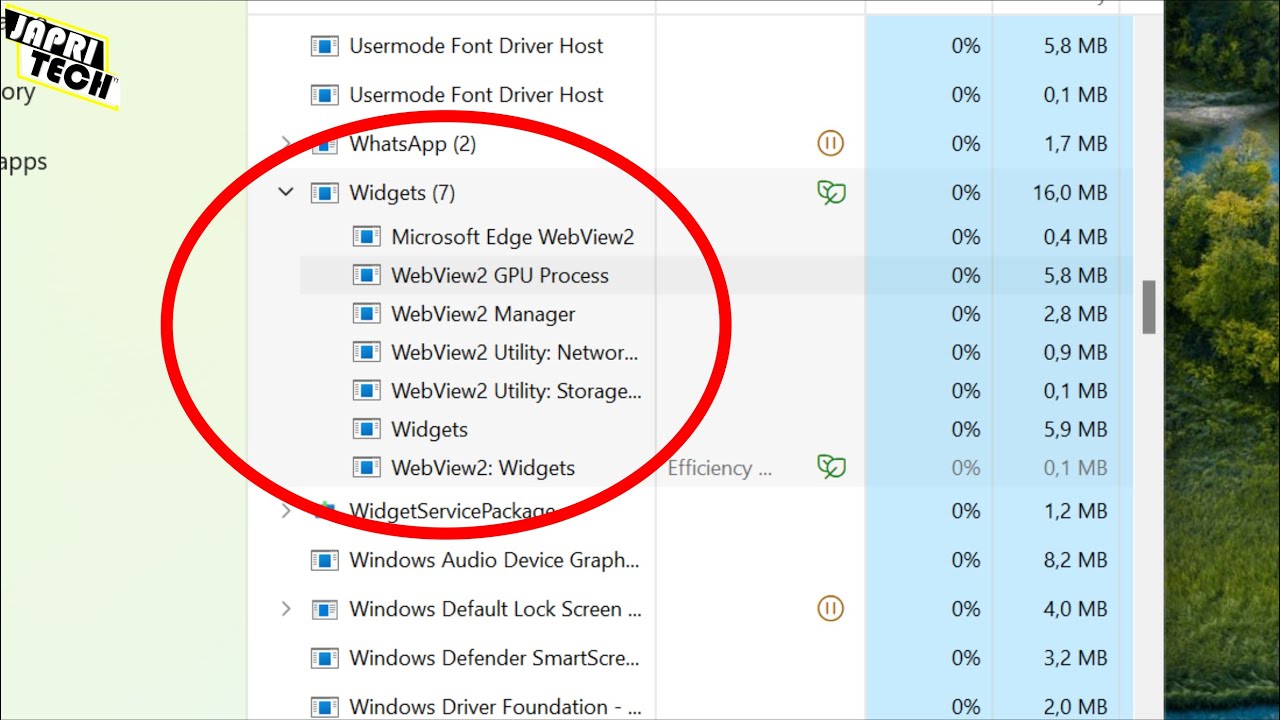
Task: Click the WebView2: Widgets process icon
Action: [x=367, y=468]
